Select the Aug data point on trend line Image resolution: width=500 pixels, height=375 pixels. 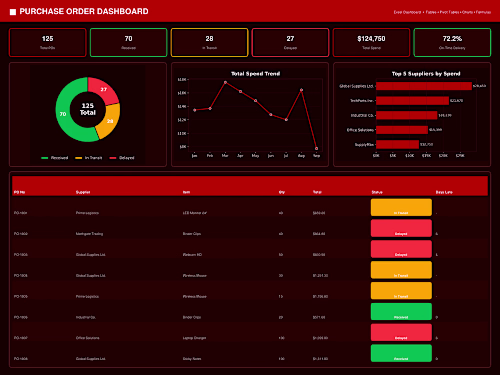click(x=301, y=90)
